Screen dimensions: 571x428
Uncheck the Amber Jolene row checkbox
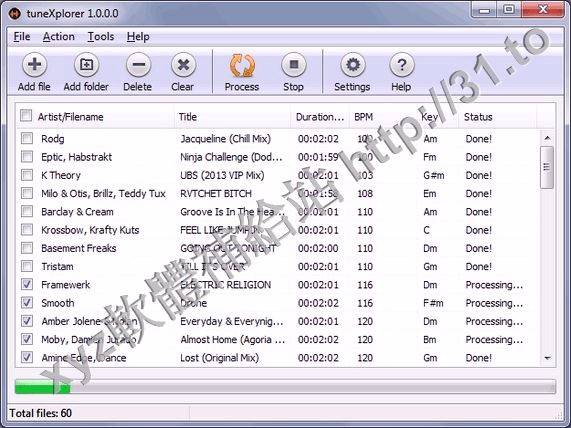coord(27,321)
